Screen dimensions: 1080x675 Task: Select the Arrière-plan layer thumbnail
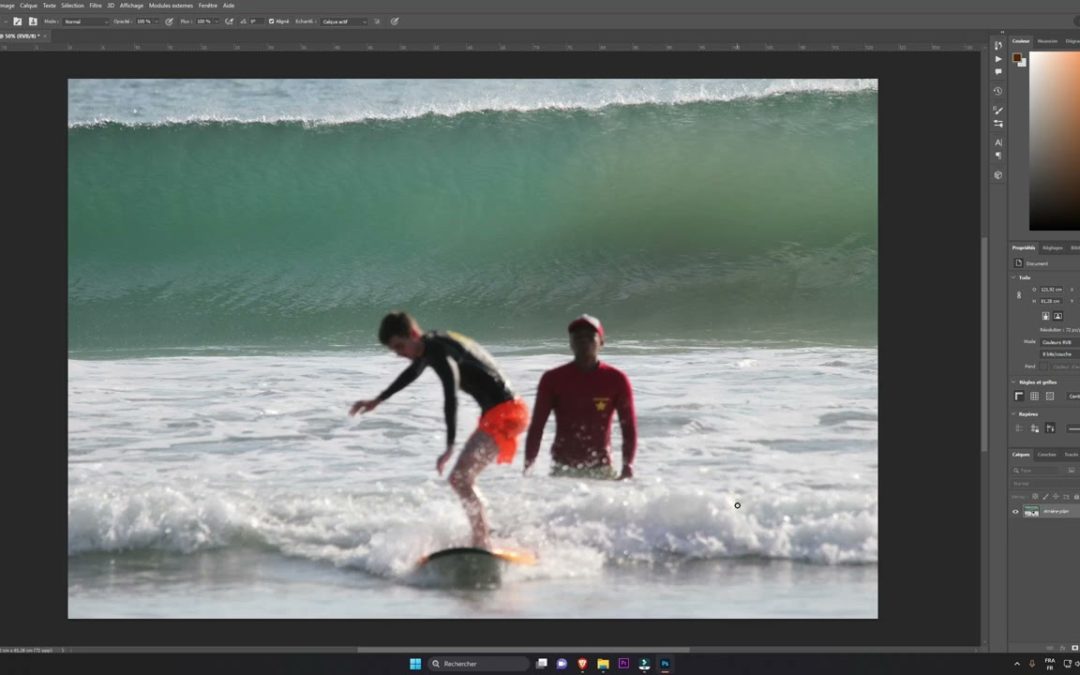(1031, 512)
